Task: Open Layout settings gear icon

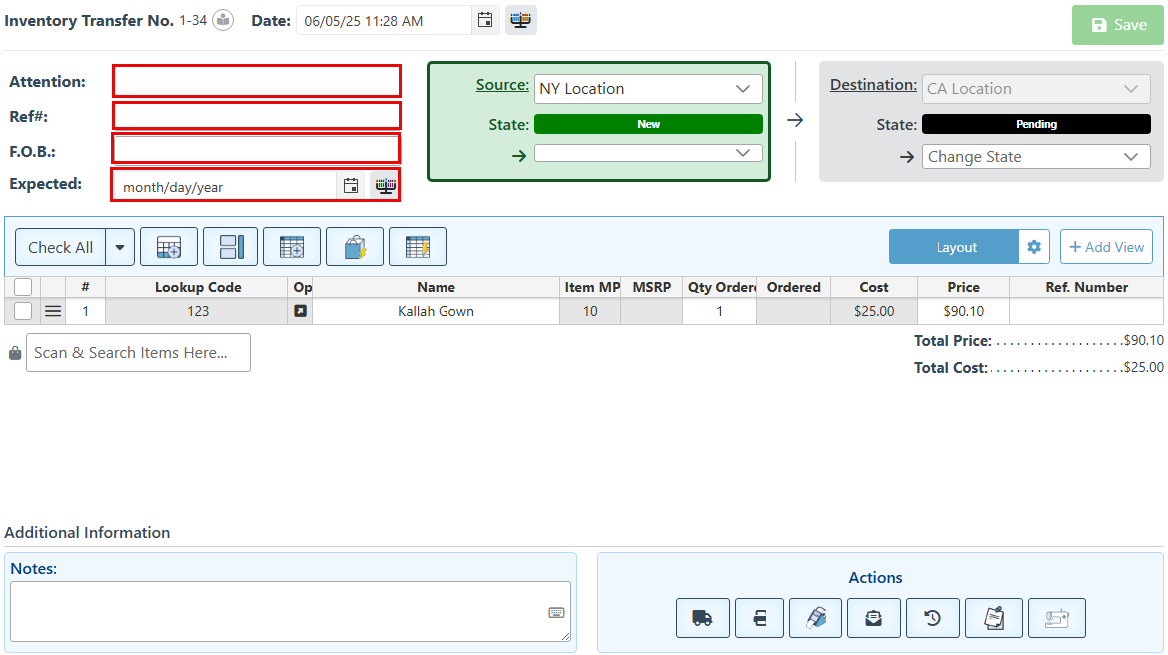Action: [x=1034, y=247]
